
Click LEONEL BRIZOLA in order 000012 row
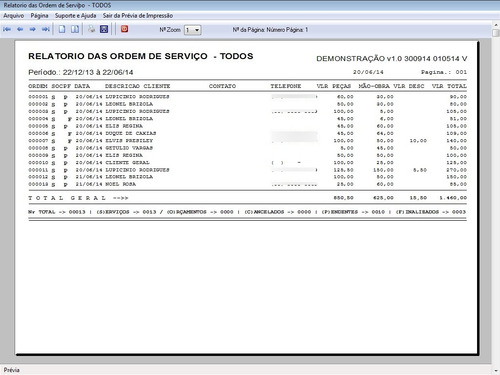129,177
